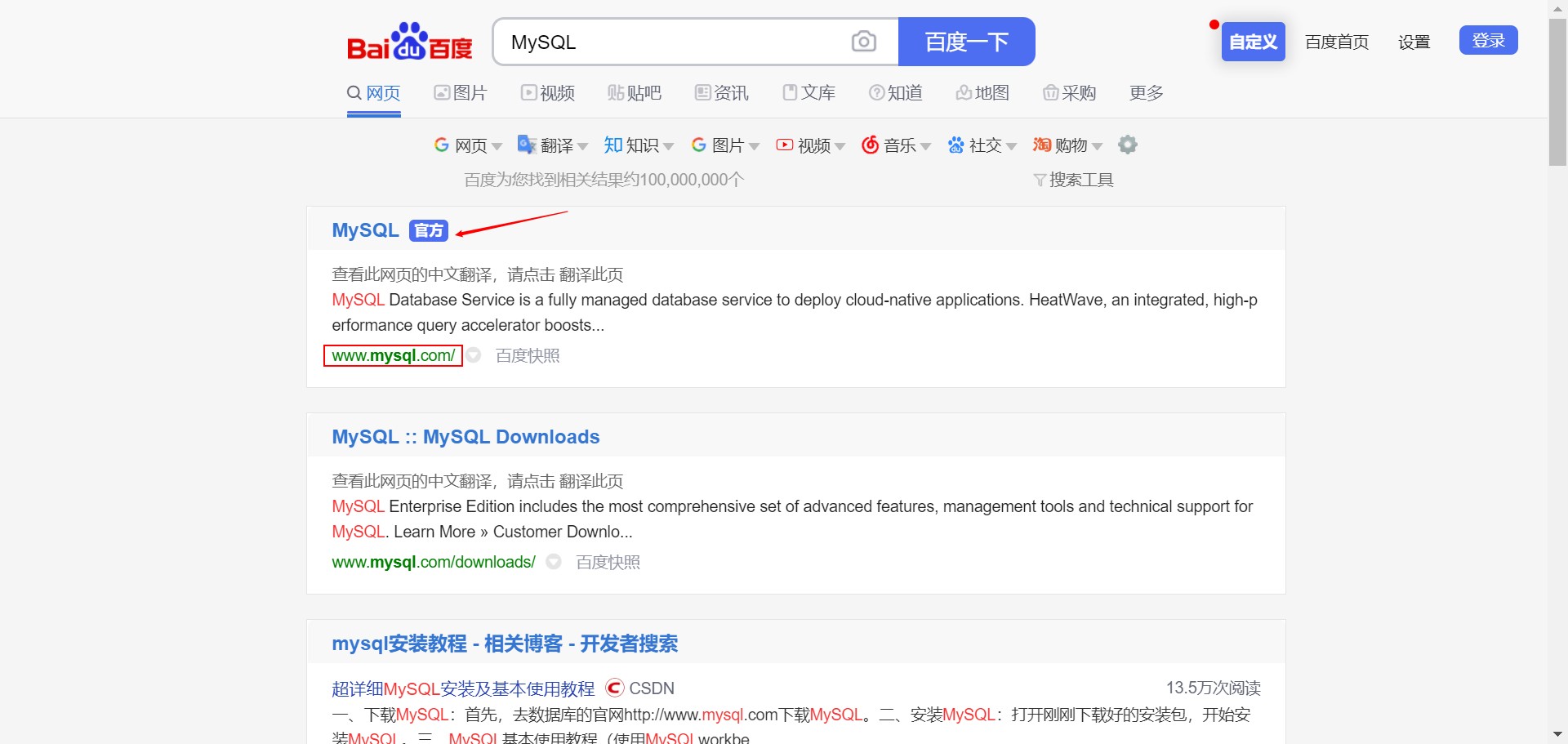The height and width of the screenshot is (744, 1568).
Task: Click the Google 网页 icon
Action: click(x=442, y=145)
